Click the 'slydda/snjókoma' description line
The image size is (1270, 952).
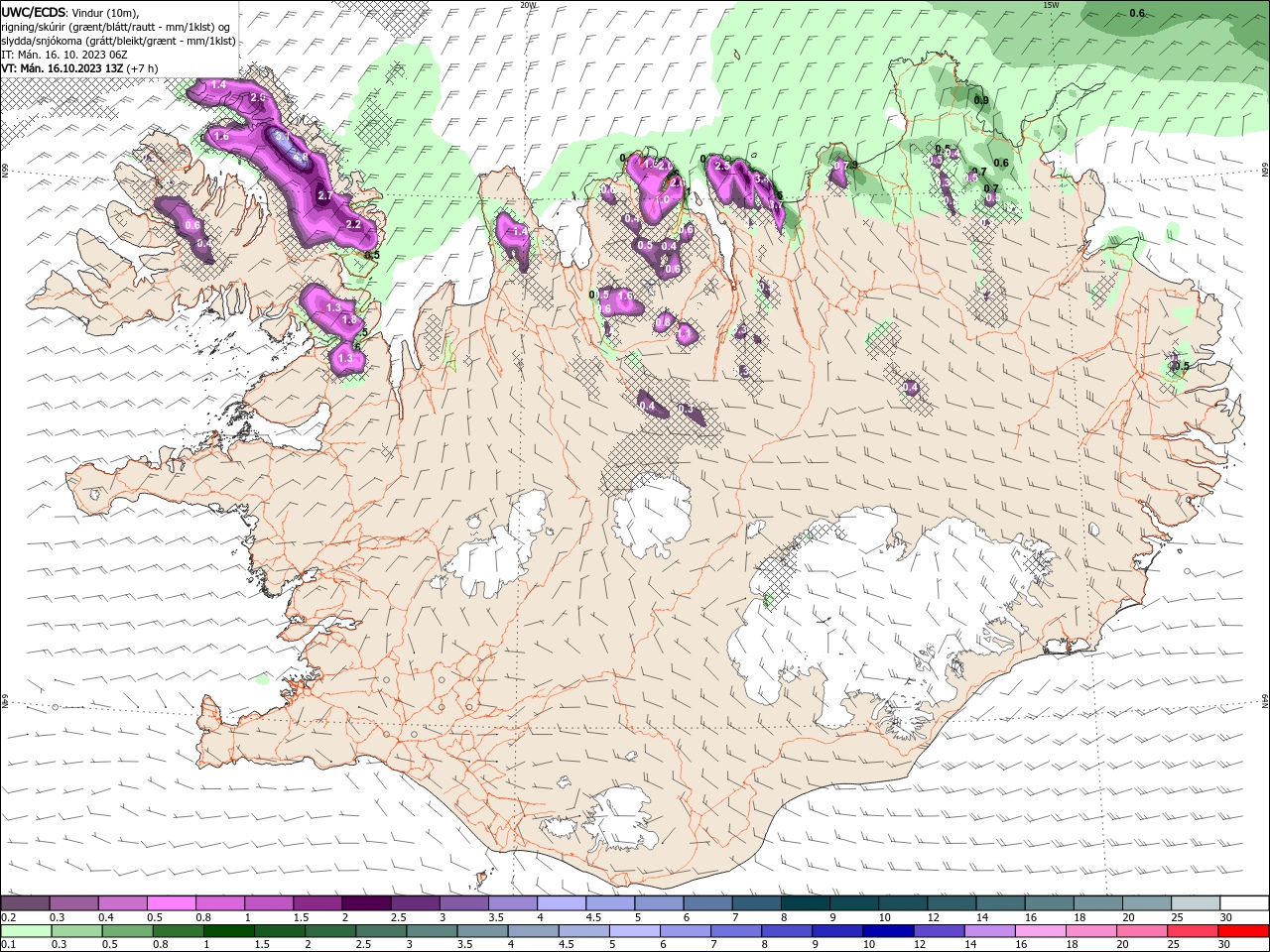[119, 41]
